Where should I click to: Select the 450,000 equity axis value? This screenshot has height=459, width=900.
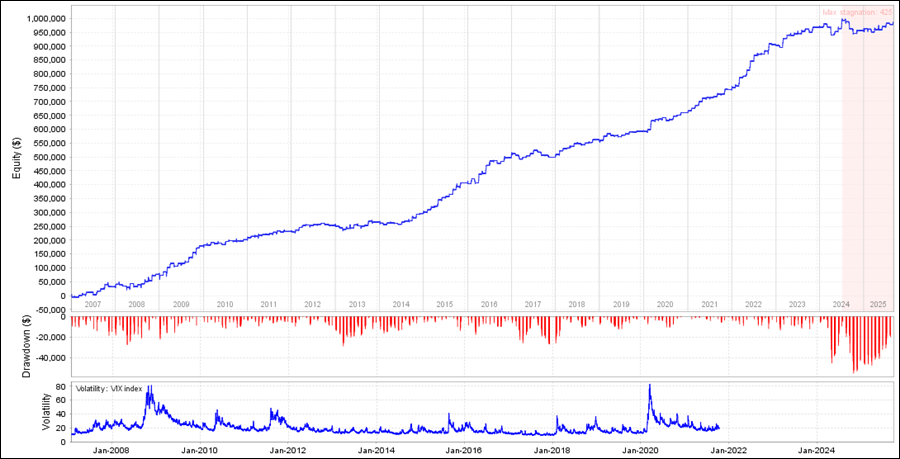point(50,171)
